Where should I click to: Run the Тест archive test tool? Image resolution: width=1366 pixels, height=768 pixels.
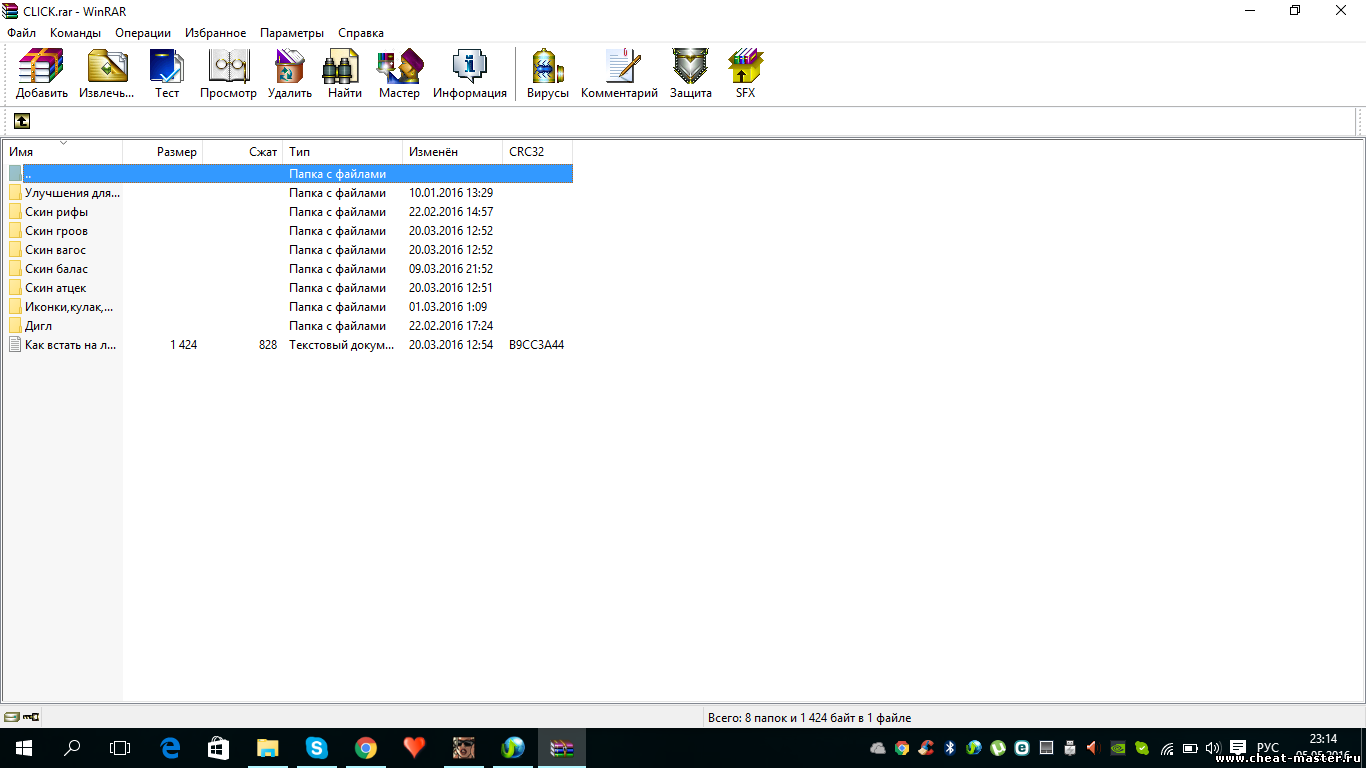pos(167,74)
